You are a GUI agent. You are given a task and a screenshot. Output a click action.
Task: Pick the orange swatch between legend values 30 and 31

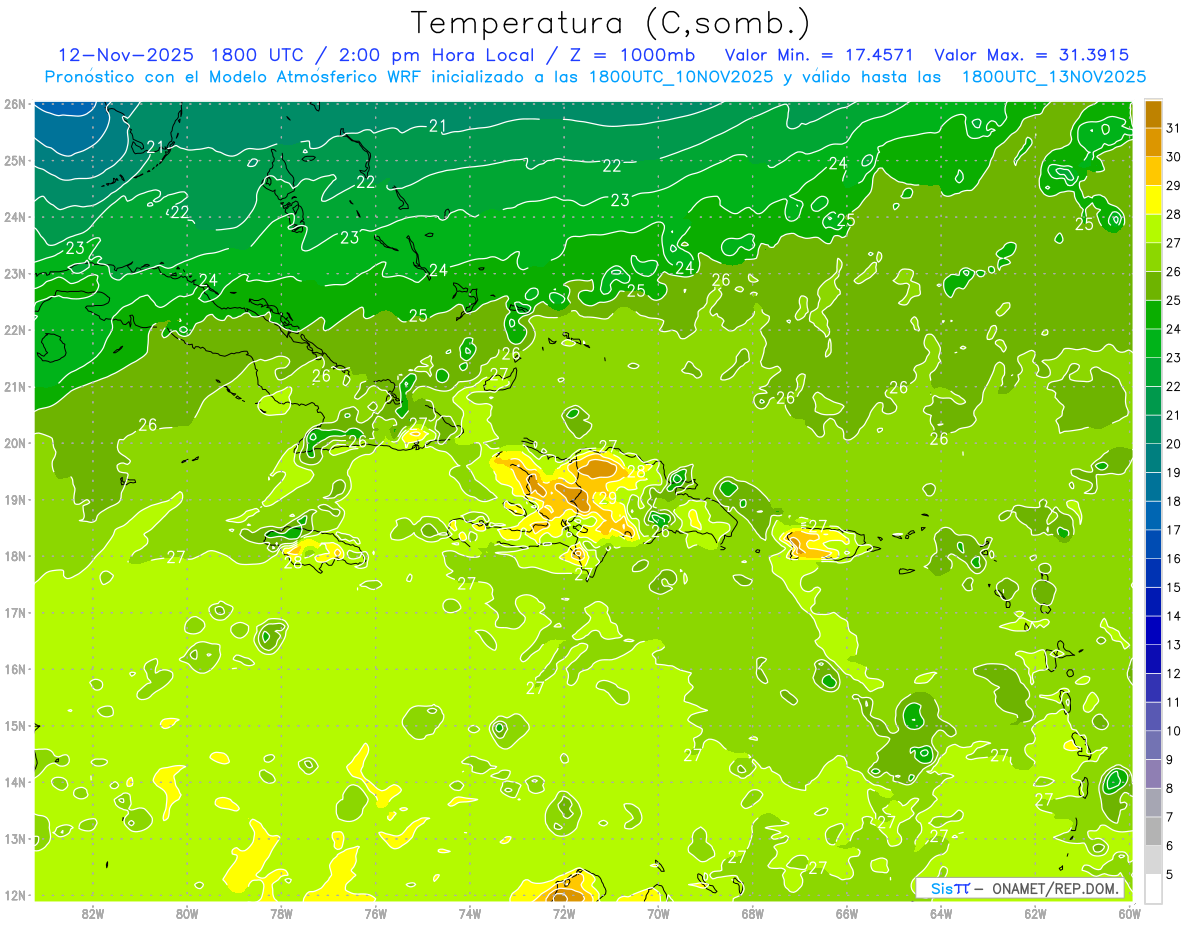(x=1153, y=142)
